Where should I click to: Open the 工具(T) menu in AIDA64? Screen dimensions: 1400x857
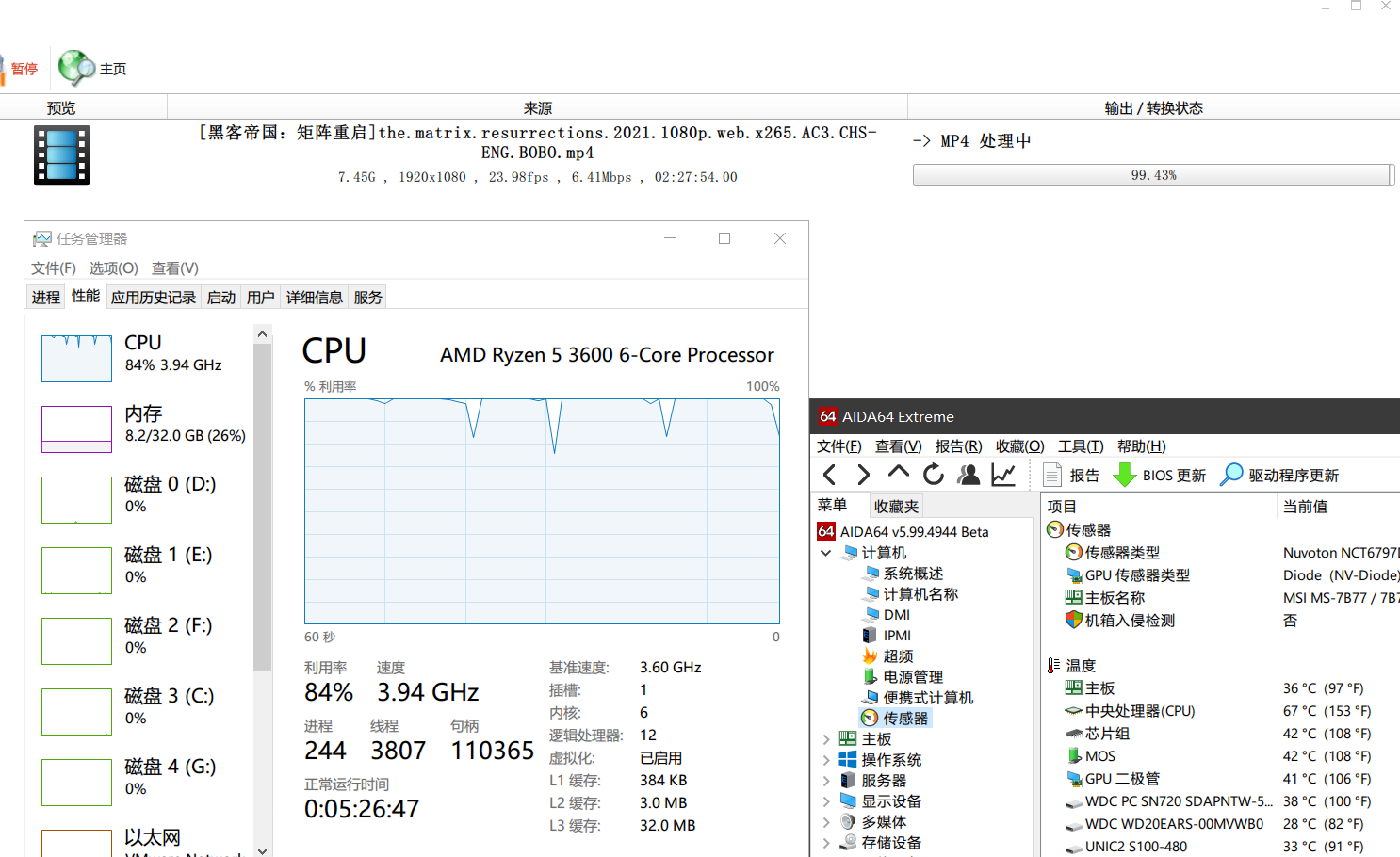[1081, 446]
